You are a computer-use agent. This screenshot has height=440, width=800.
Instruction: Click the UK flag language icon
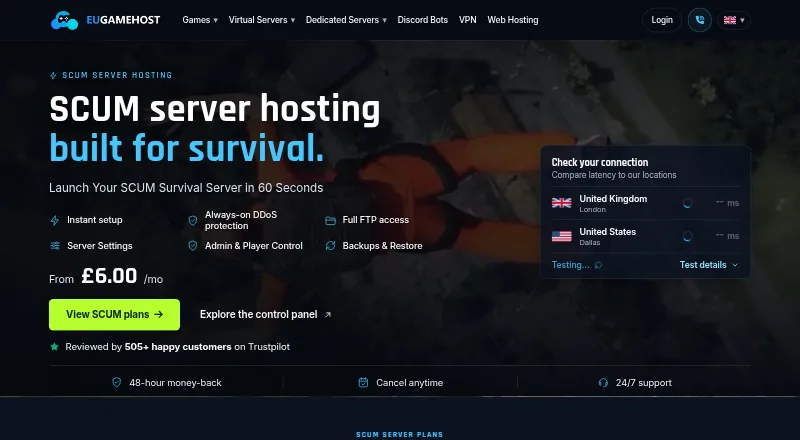click(730, 20)
